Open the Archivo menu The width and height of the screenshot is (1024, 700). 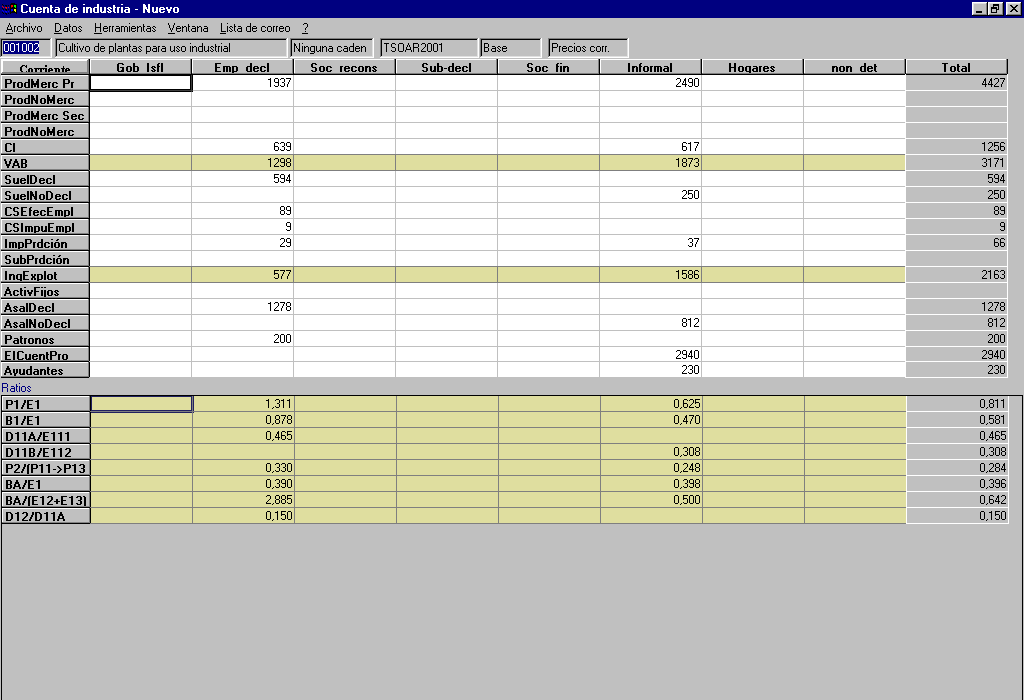pyautogui.click(x=24, y=28)
